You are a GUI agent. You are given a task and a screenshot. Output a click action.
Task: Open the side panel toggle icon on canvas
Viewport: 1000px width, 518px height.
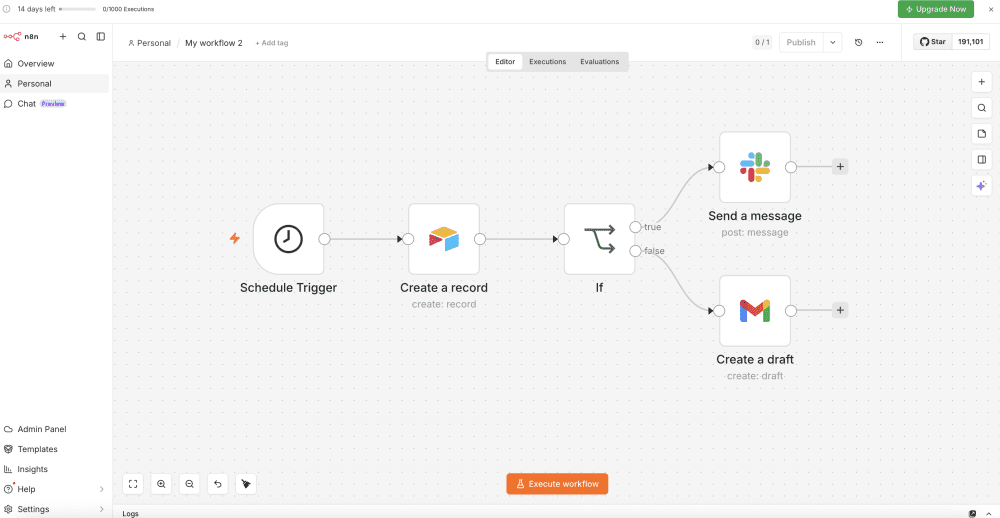point(982,159)
